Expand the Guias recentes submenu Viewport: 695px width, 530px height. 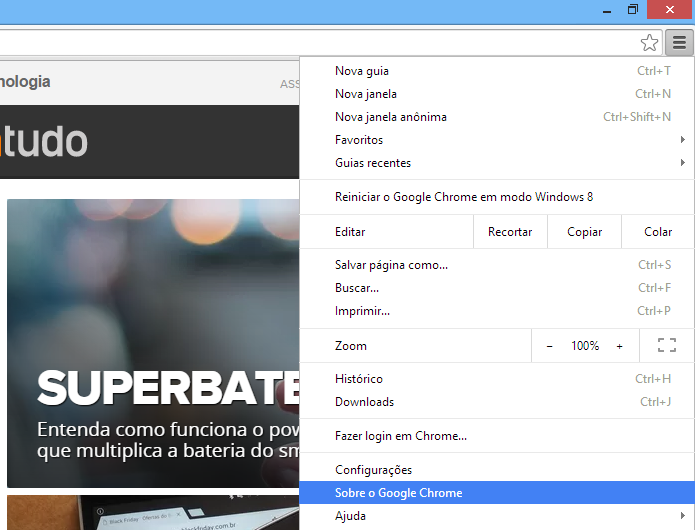point(497,163)
